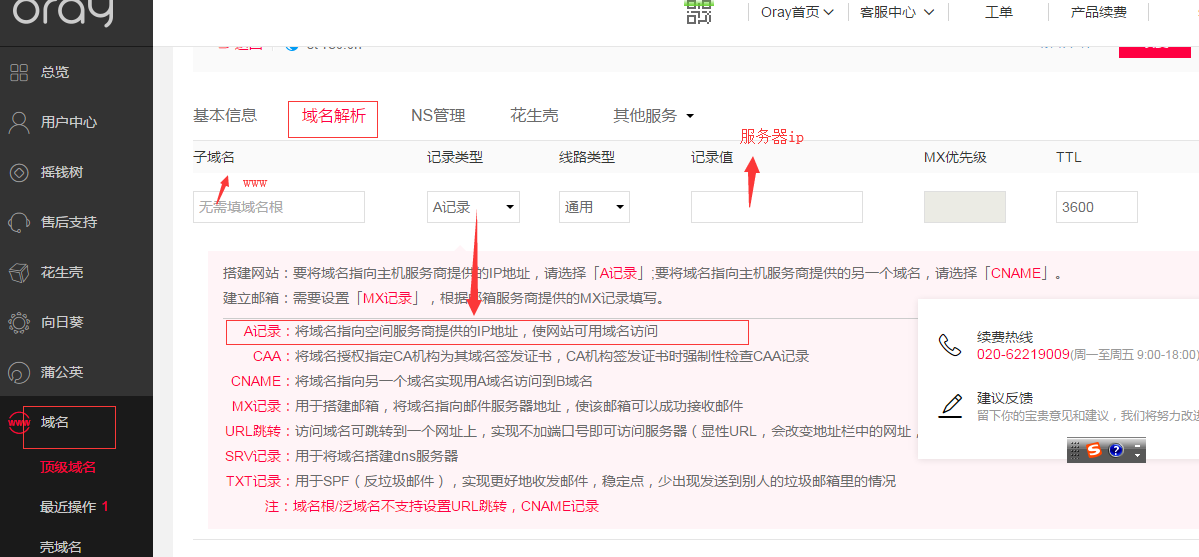Viewport: 1199px width, 557px height.
Task: Click the Oray logo
Action: [63, 13]
